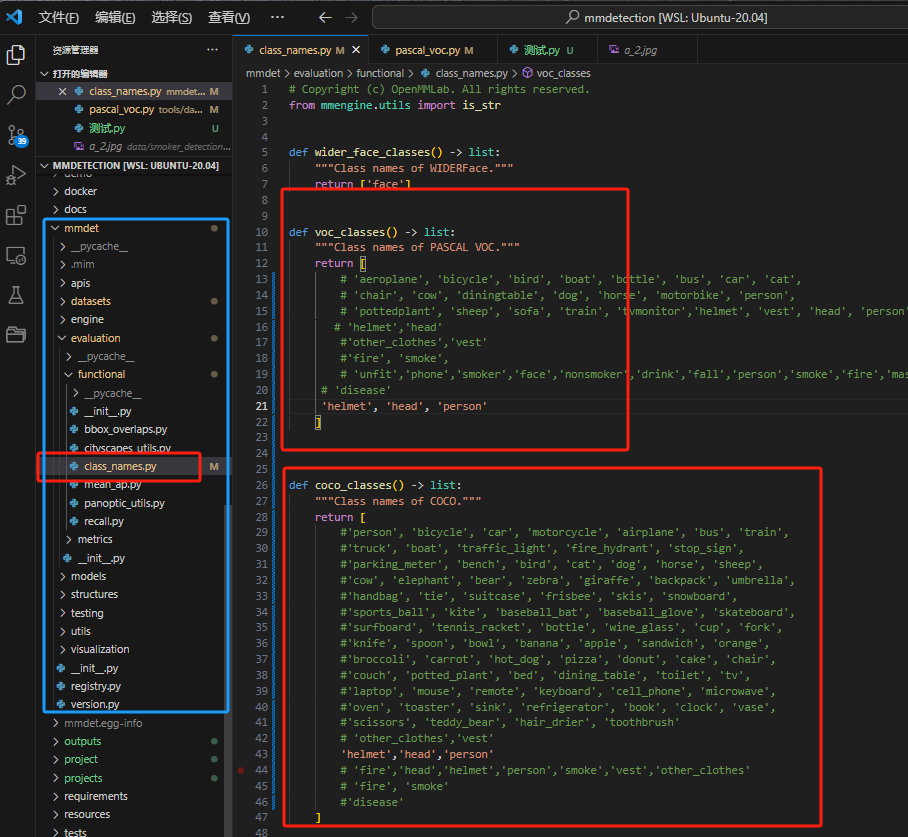Open the Remote Explorer view

pyautogui.click(x=16, y=256)
